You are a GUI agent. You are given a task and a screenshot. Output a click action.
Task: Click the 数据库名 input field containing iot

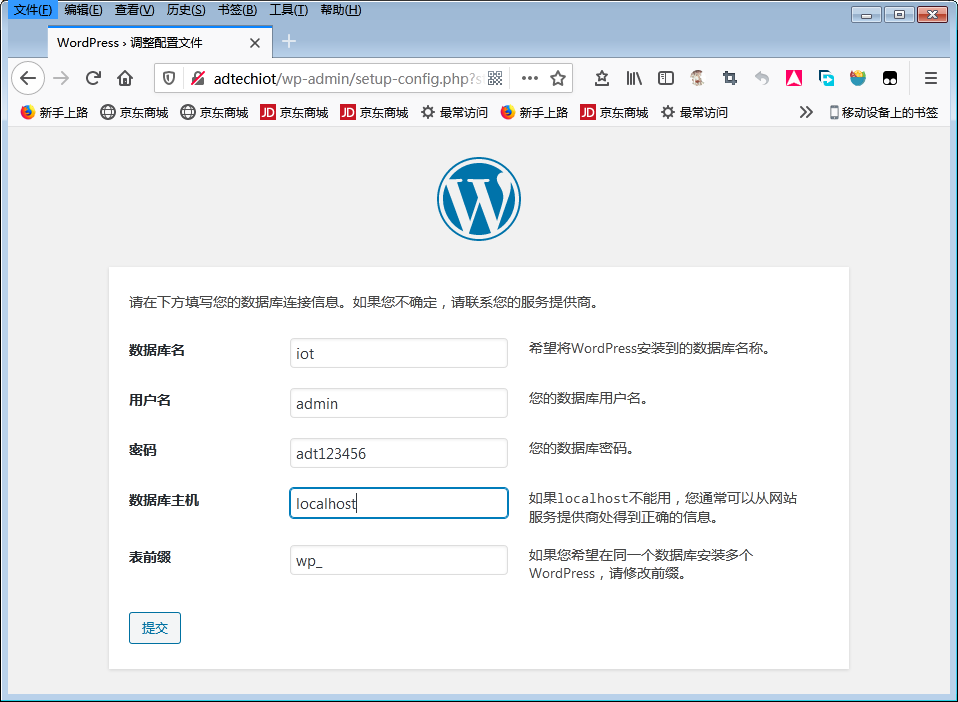coord(399,353)
